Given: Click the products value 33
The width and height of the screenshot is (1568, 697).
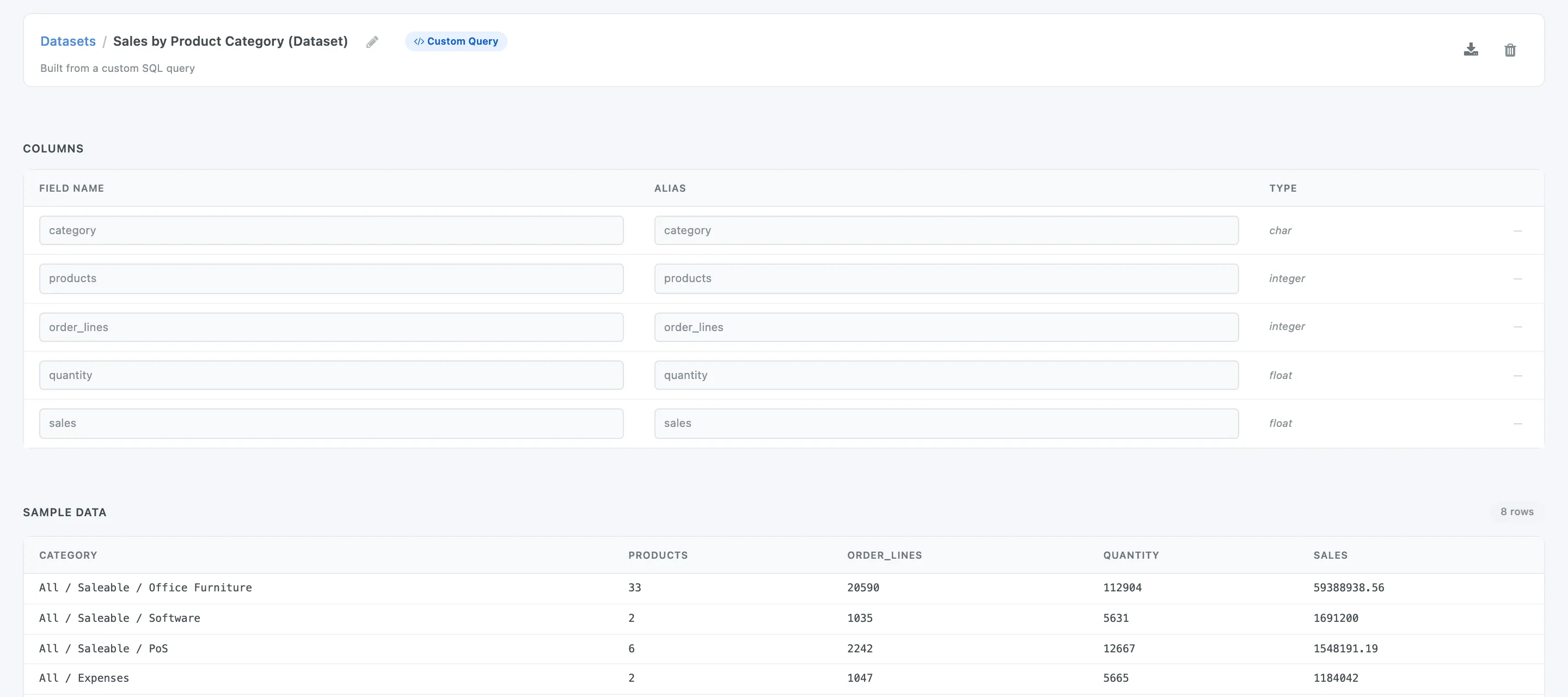Looking at the screenshot, I should tap(634, 588).
